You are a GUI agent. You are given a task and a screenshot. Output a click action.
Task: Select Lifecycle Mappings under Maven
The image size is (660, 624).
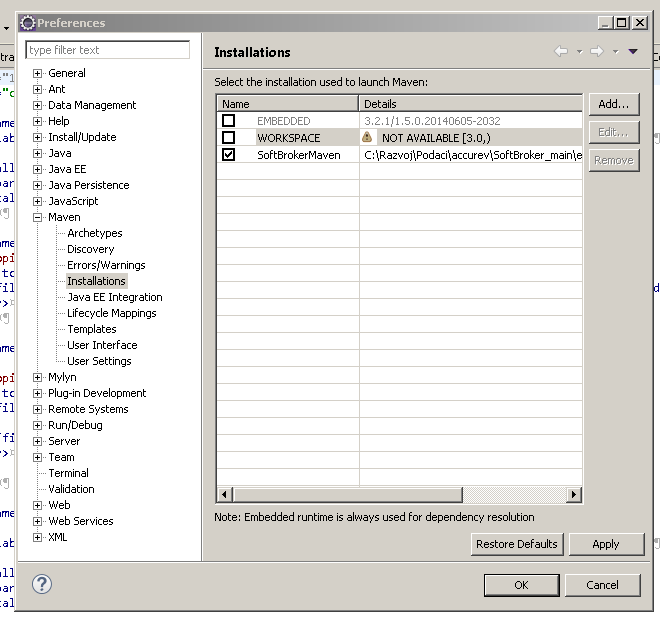111,313
